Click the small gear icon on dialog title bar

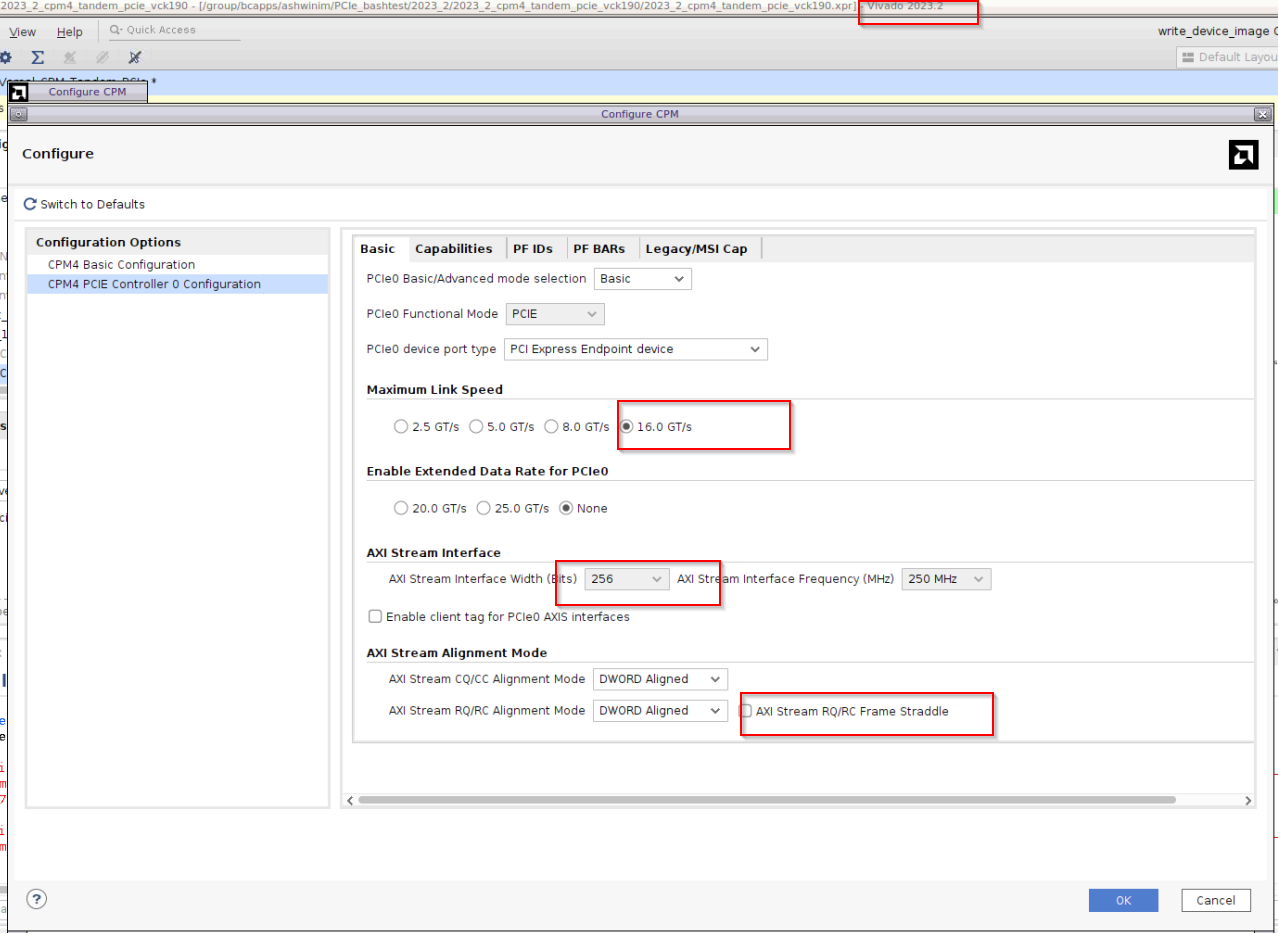coord(18,114)
